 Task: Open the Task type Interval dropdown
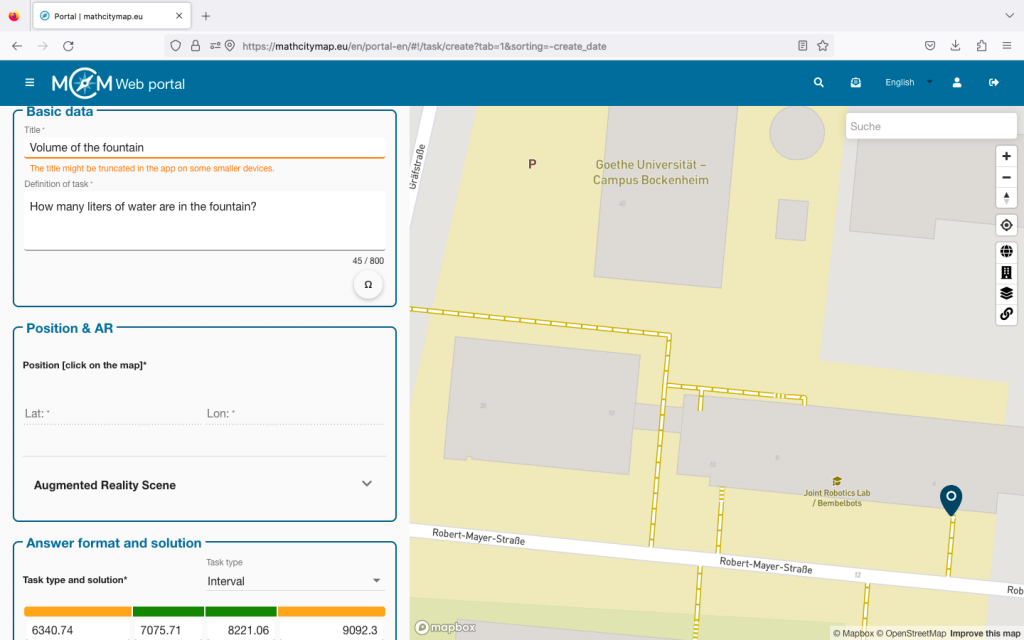pyautogui.click(x=294, y=581)
